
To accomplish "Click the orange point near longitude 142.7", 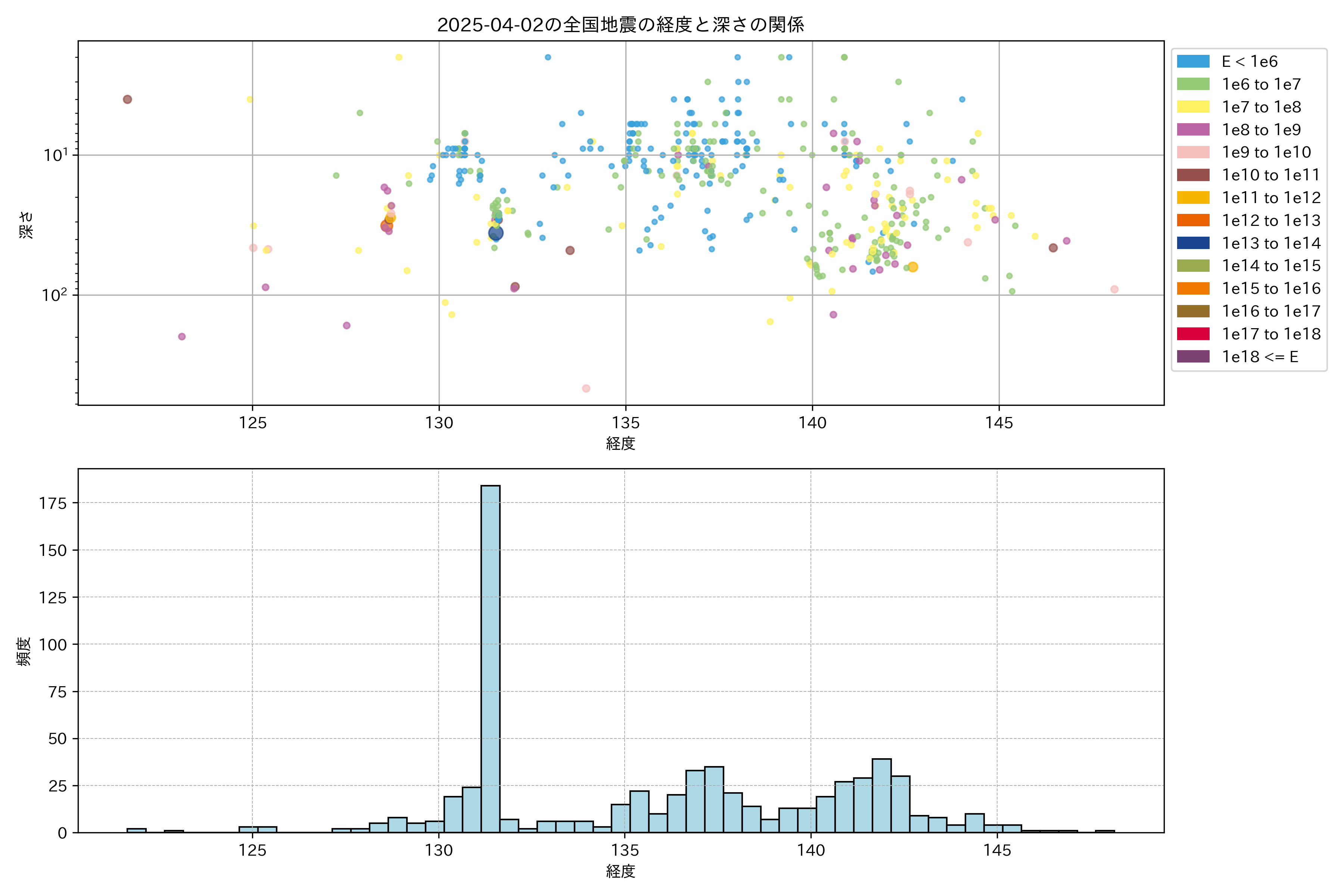I will [912, 267].
